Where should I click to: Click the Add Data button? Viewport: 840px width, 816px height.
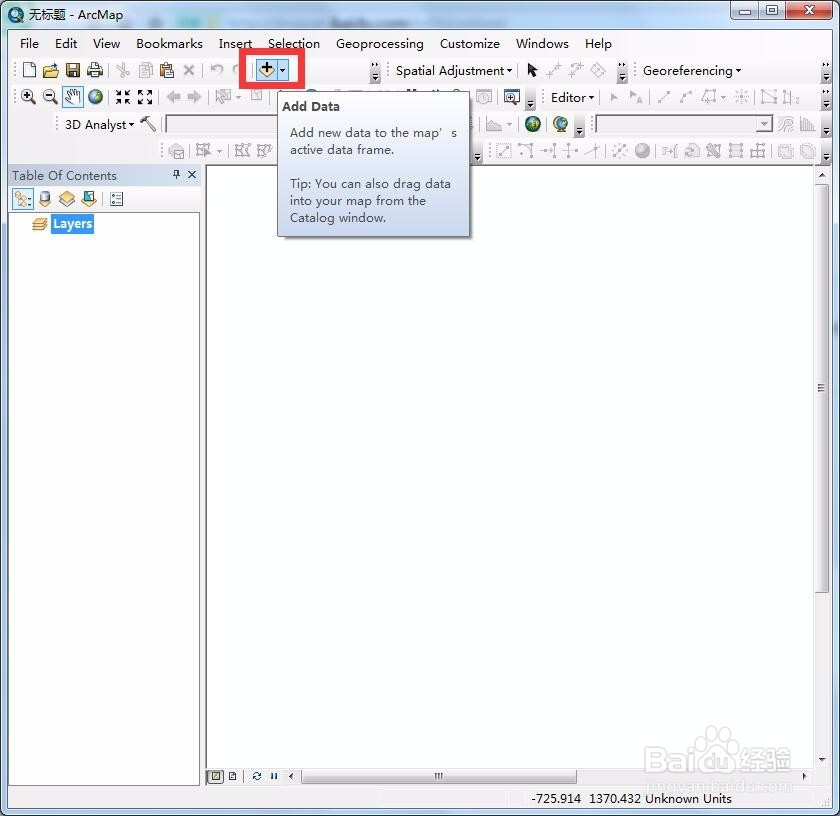click(266, 70)
